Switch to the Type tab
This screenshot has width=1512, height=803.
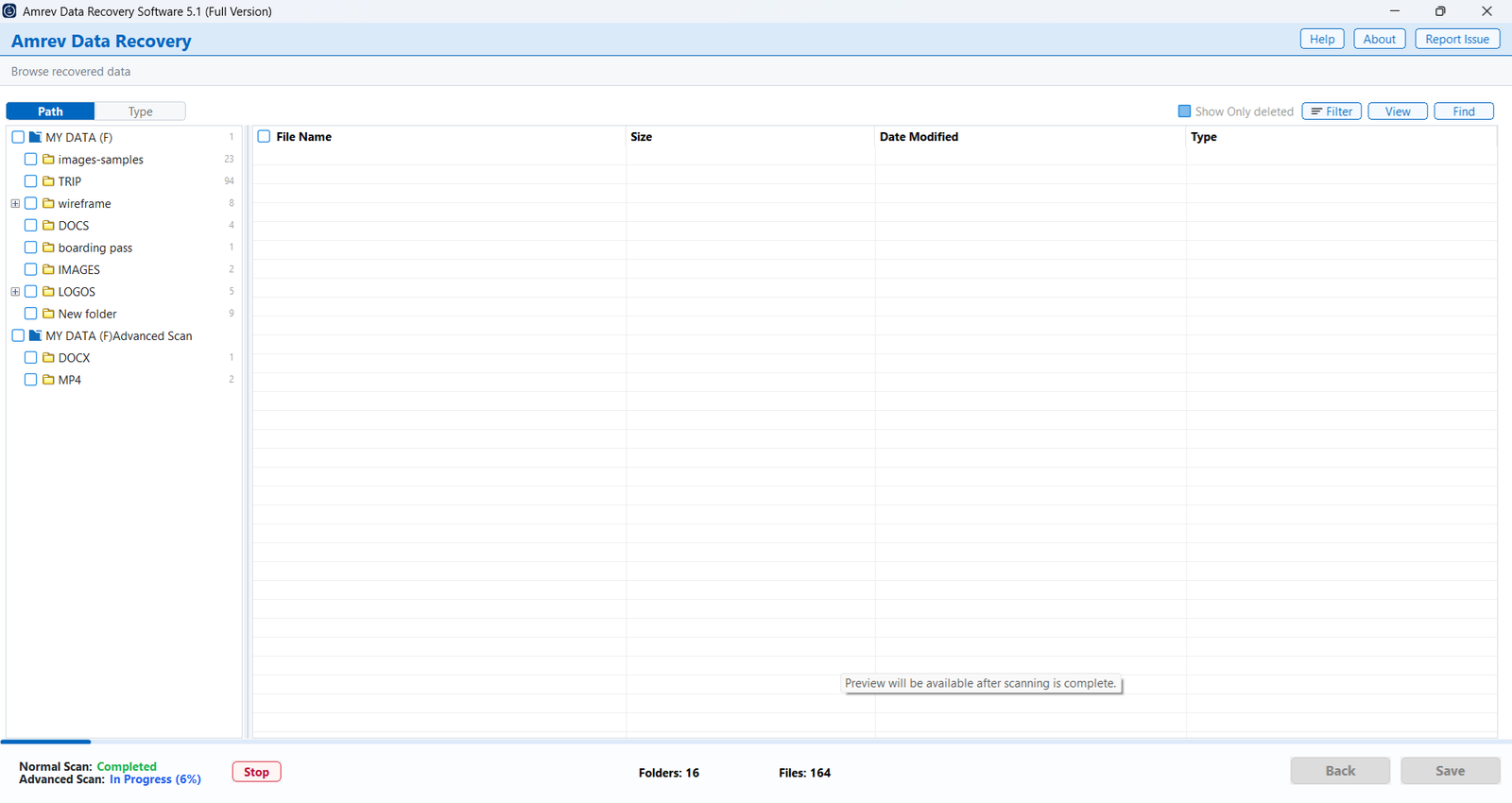(141, 111)
